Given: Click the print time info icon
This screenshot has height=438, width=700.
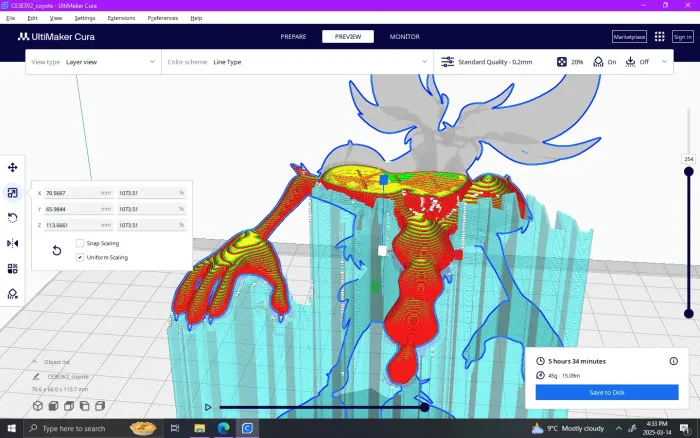Looking at the screenshot, I should point(673,361).
